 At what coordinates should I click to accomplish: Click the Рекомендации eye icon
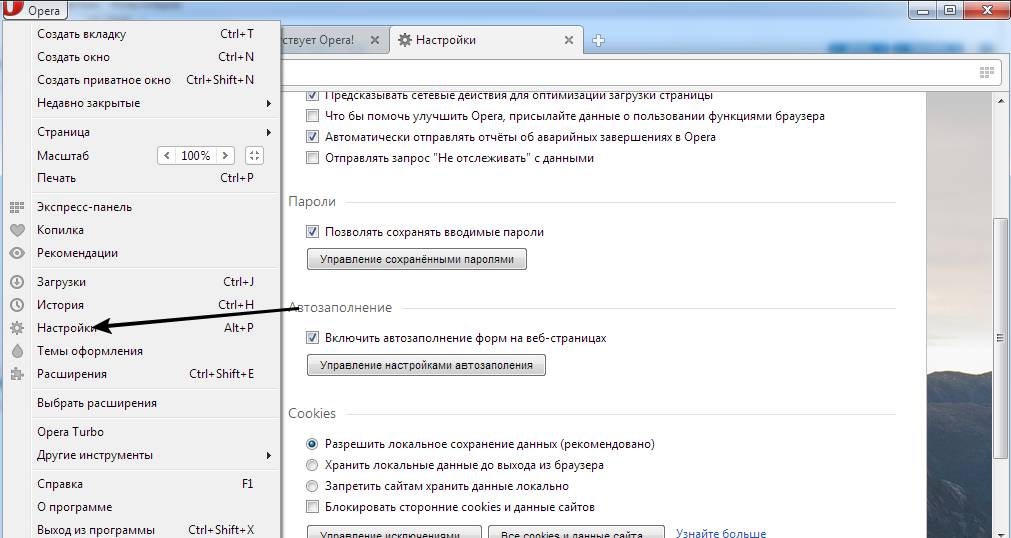[x=16, y=253]
